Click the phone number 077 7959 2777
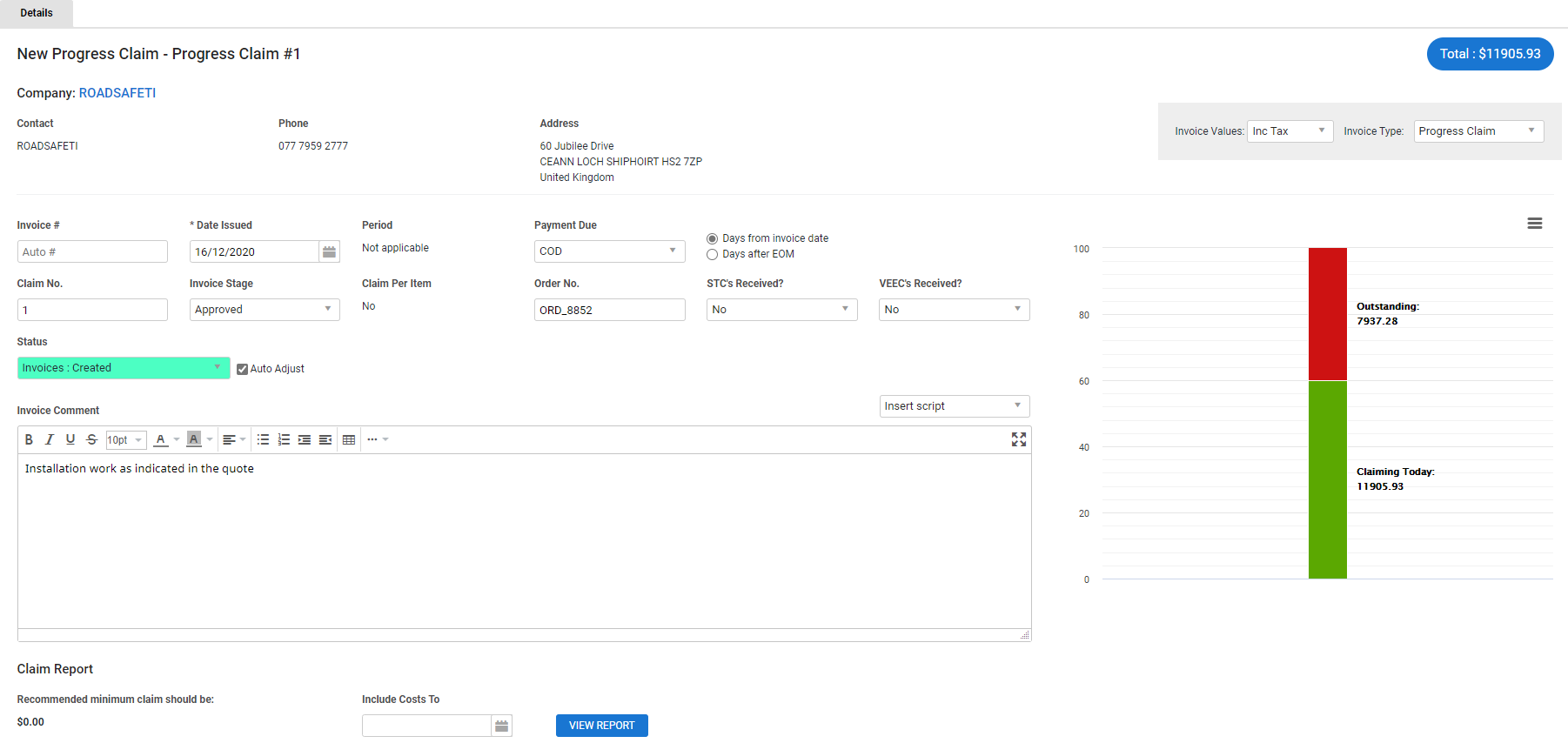Image resolution: width=1568 pixels, height=743 pixels. 313,146
